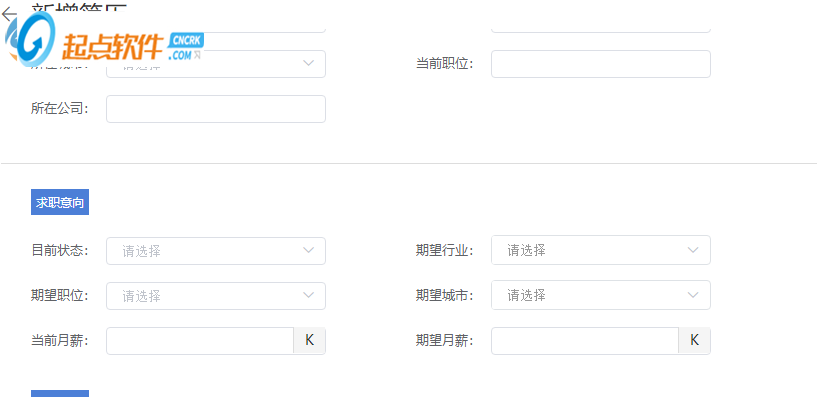Click the 期望城市 field label

click(444, 295)
